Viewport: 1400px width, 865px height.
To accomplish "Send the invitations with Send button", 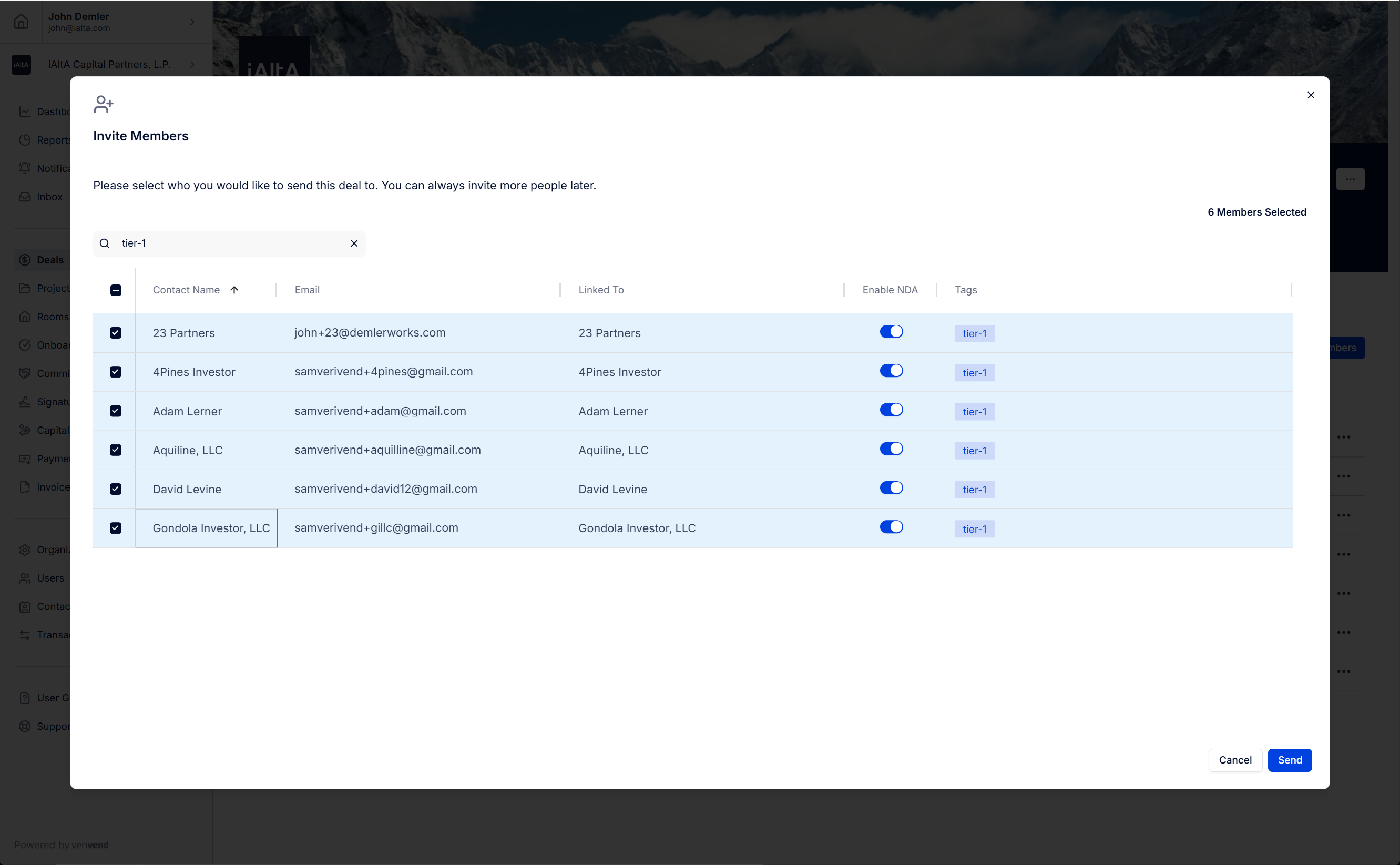I will [1290, 760].
